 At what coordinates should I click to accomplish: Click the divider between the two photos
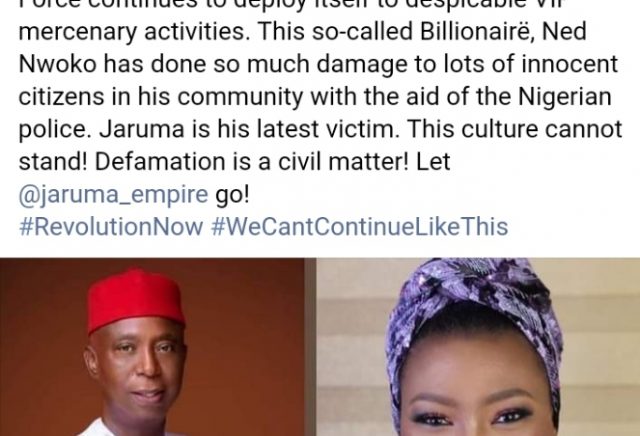pos(311,347)
